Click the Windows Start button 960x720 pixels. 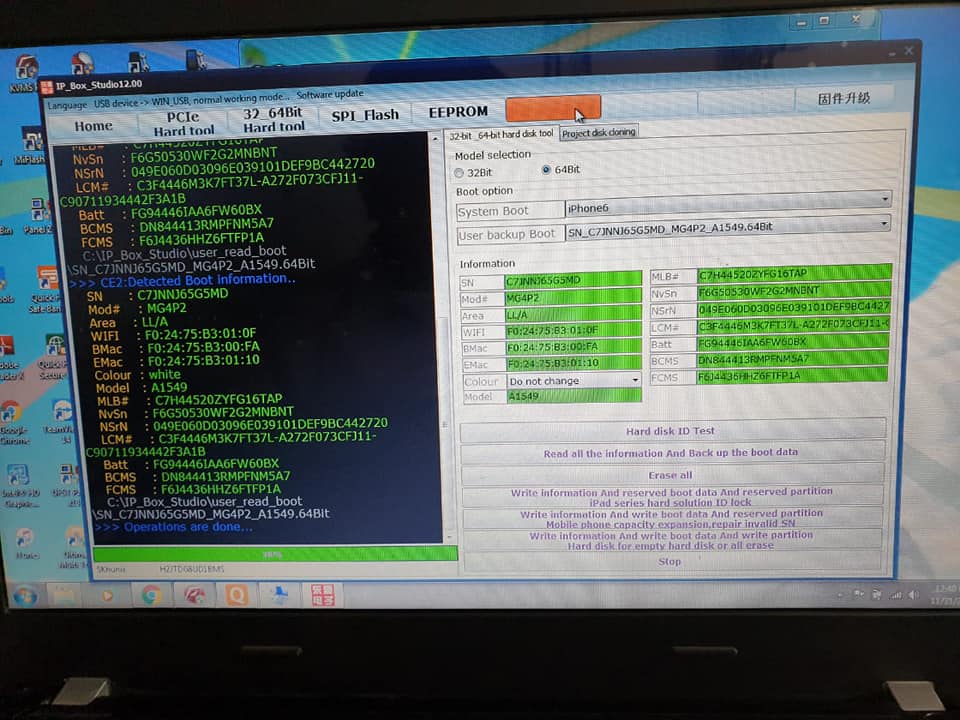[26, 596]
